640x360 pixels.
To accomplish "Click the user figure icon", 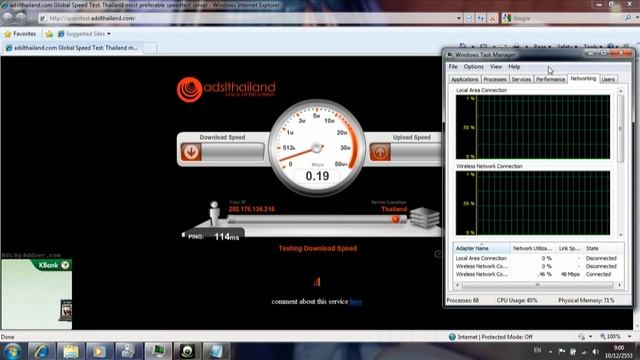I will (x=214, y=213).
